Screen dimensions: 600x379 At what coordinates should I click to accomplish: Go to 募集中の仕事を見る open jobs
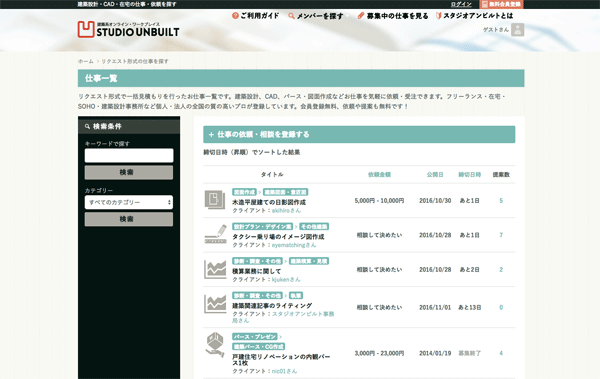393,16
